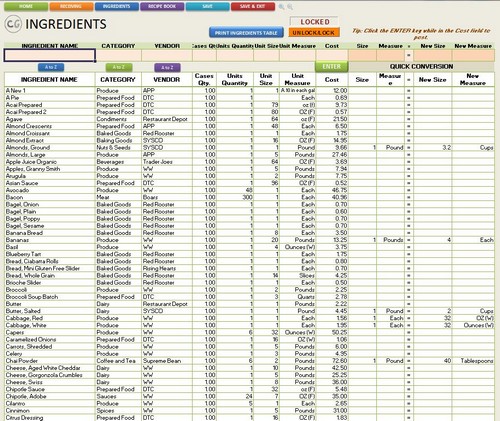This screenshot has width=500, height=421.
Task: Toggle the Unlock/Lock button
Action: point(314,33)
